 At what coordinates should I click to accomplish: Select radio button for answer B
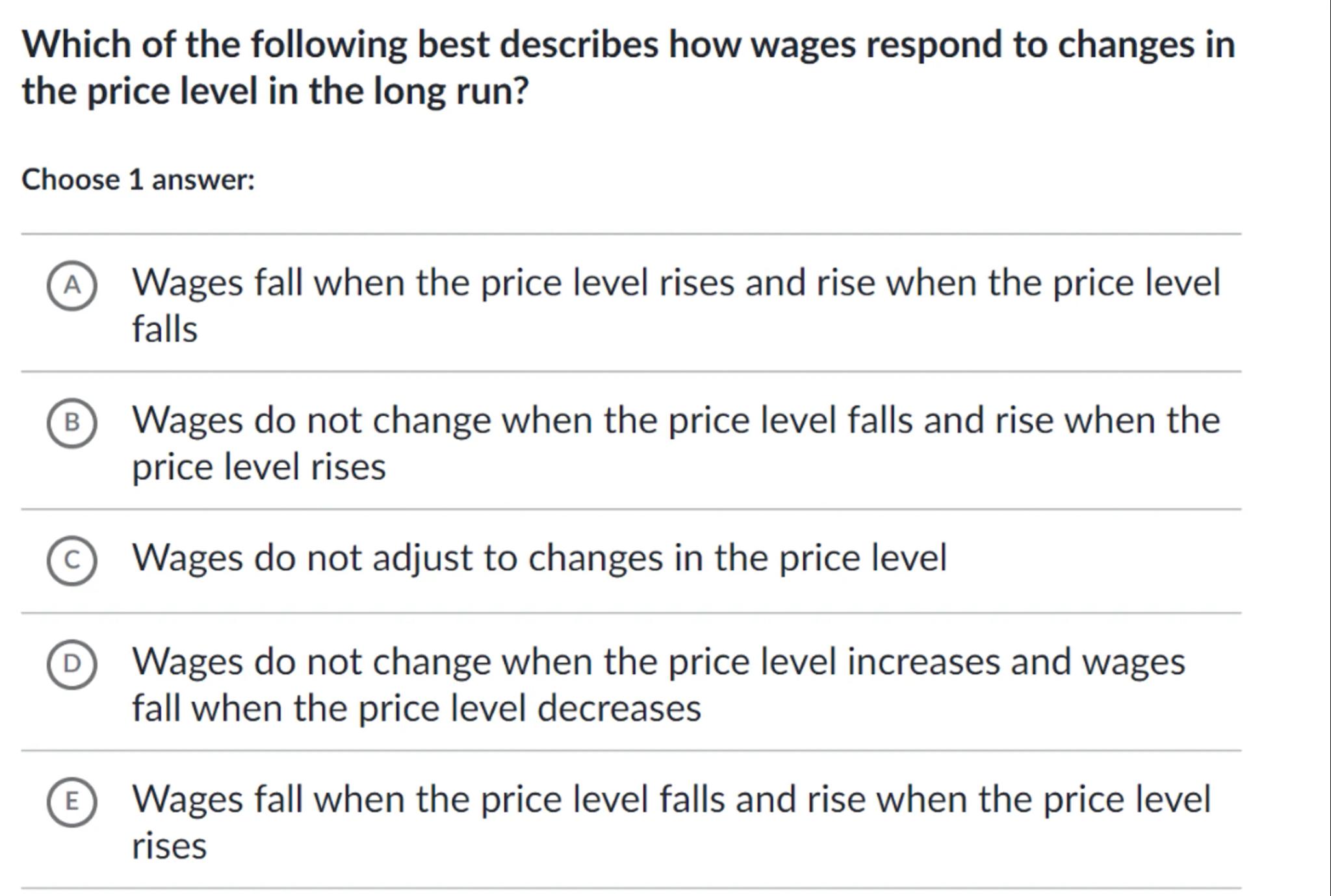click(x=72, y=423)
